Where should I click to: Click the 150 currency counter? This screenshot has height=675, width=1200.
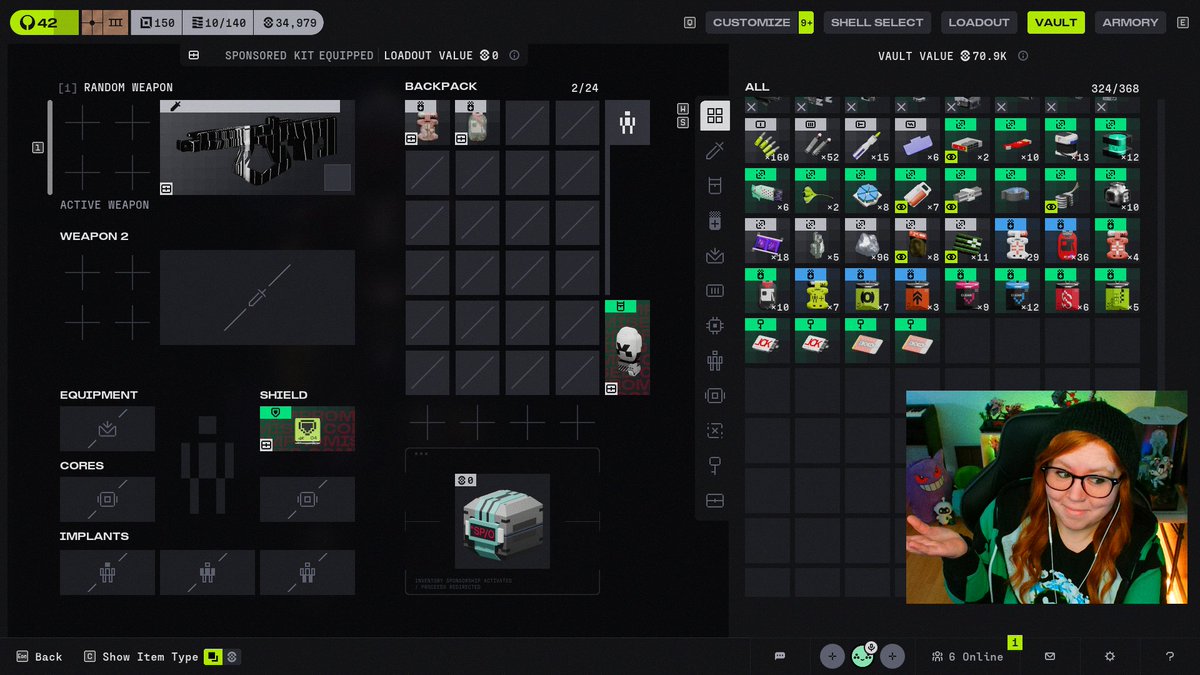pyautogui.click(x=155, y=22)
